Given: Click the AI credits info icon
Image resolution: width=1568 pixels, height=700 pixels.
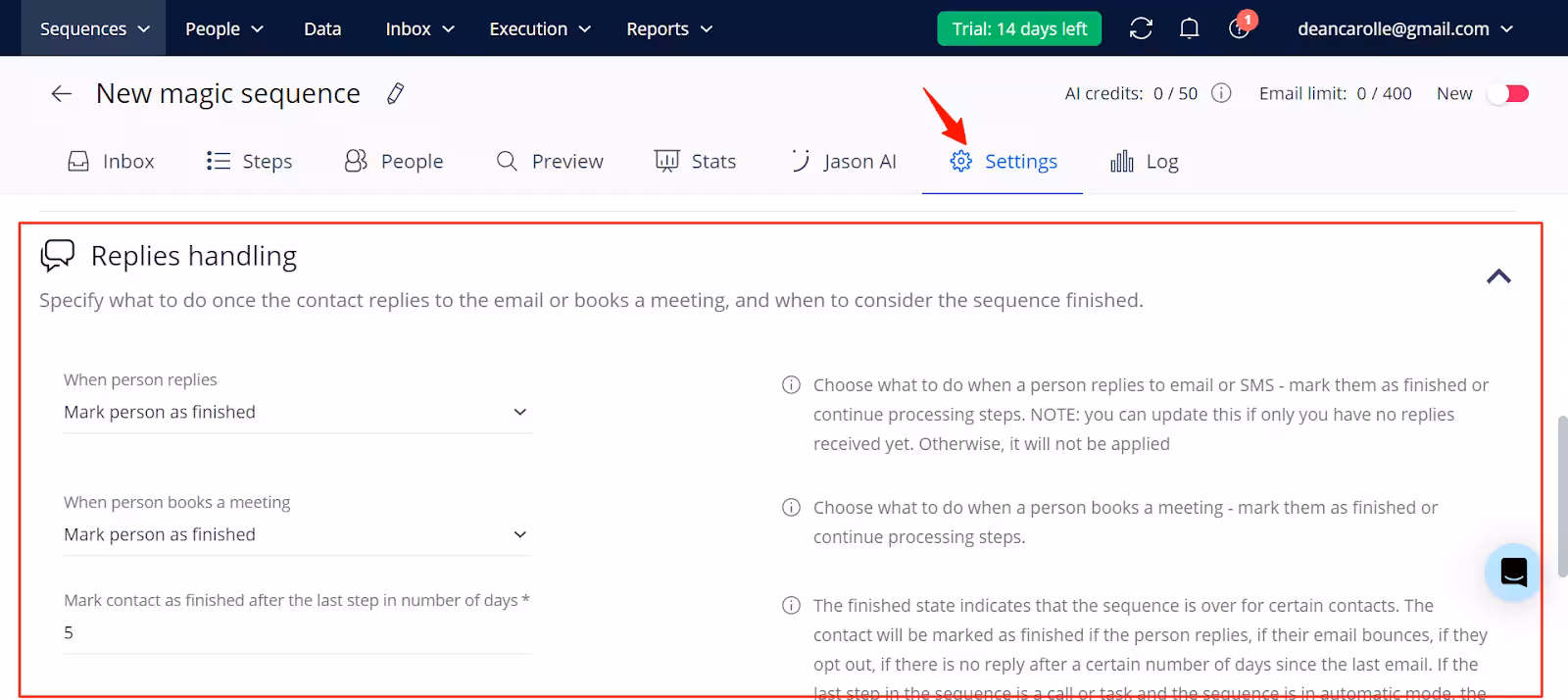Looking at the screenshot, I should click(x=1221, y=93).
